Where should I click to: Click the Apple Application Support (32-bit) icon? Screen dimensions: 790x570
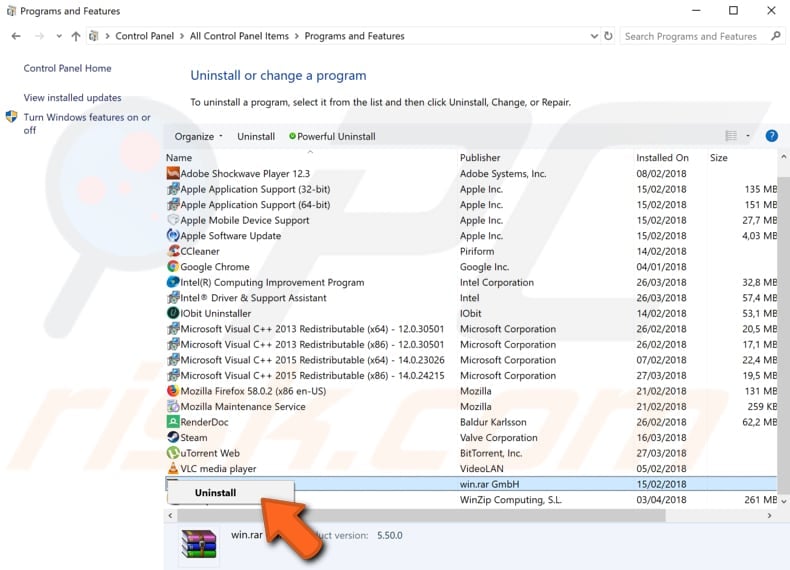[x=173, y=189]
